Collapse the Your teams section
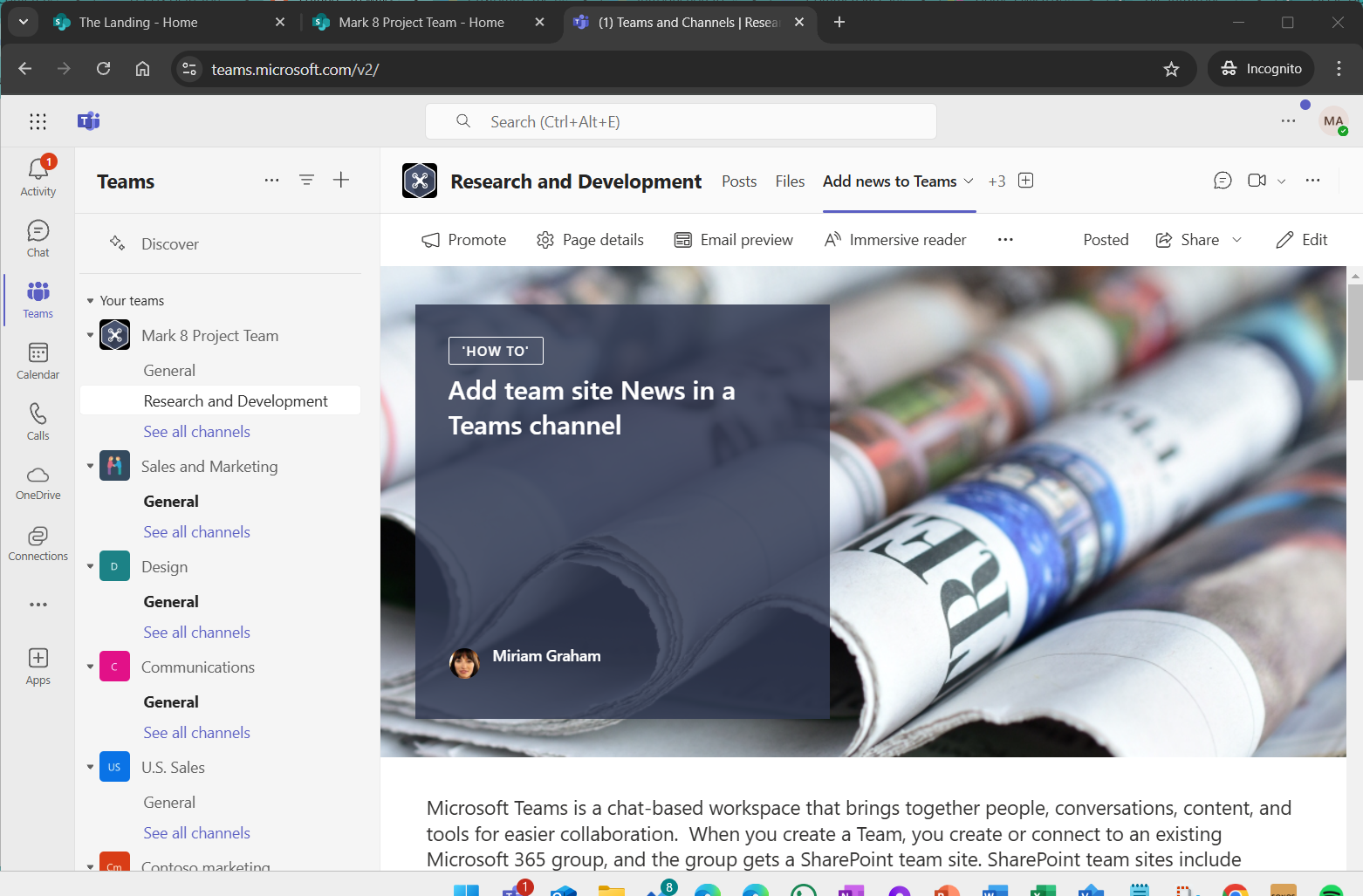Viewport: 1363px width, 896px height. point(90,299)
